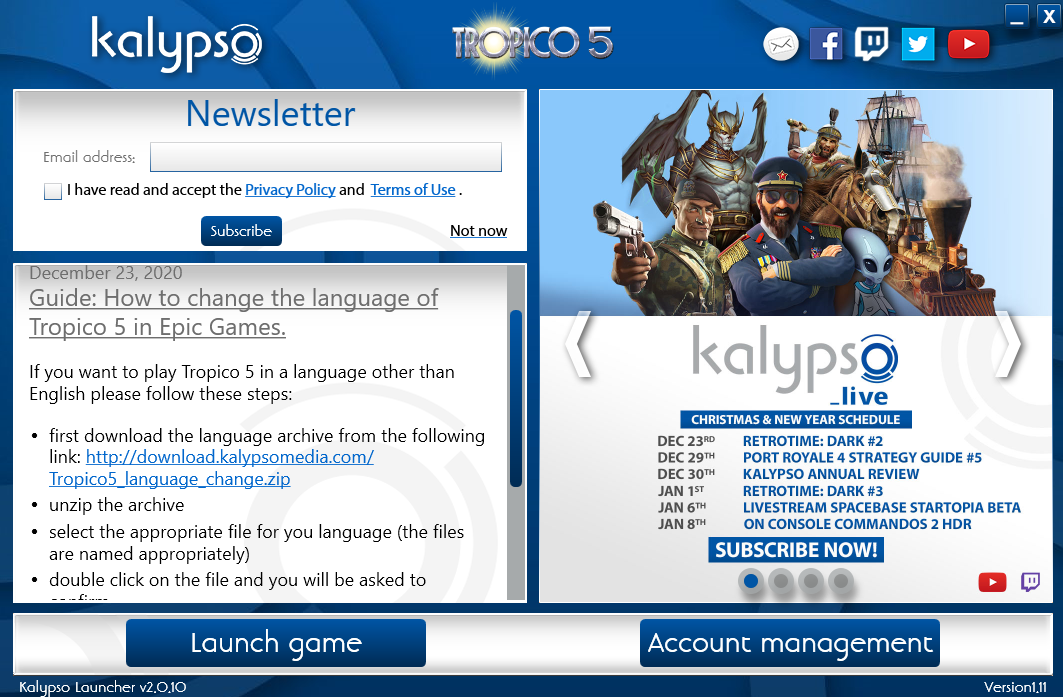Viewport: 1063px width, 697px height.
Task: Click the small Twitch icon in banner
Action: pos(1030,582)
